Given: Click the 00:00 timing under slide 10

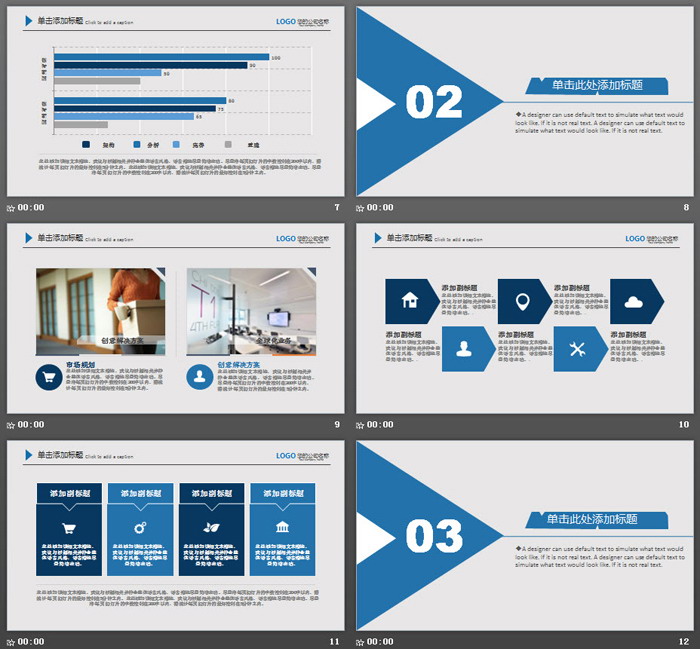Looking at the screenshot, I should [381, 425].
